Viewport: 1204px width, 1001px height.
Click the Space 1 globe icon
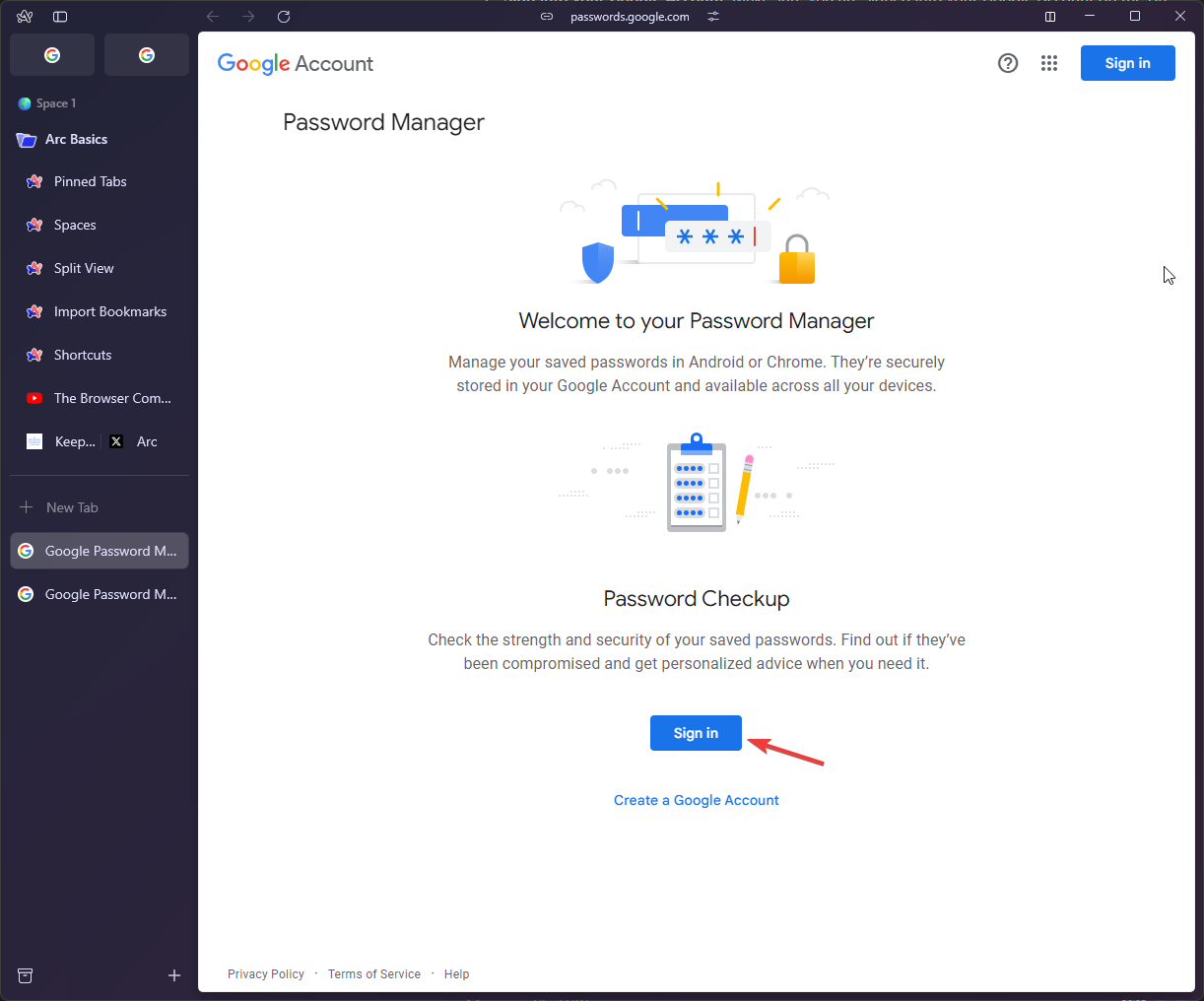click(x=25, y=103)
